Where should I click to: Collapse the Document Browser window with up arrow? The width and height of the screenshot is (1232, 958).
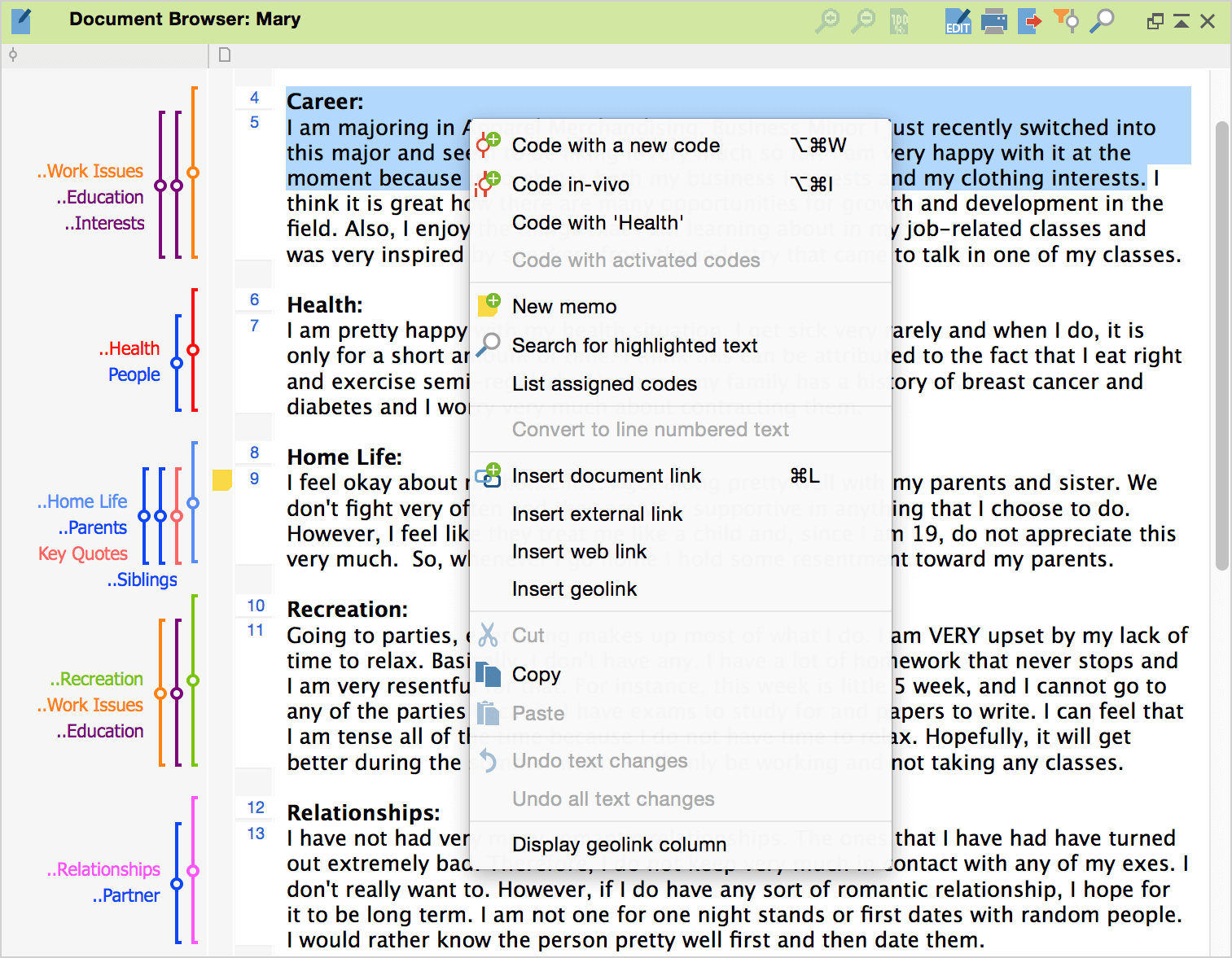[x=1182, y=21]
